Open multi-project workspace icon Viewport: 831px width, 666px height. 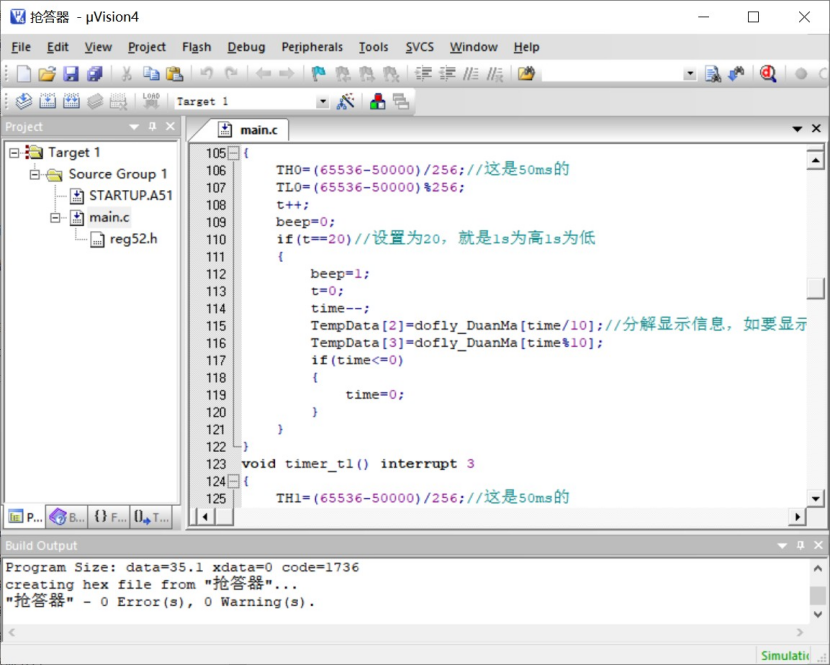401,101
